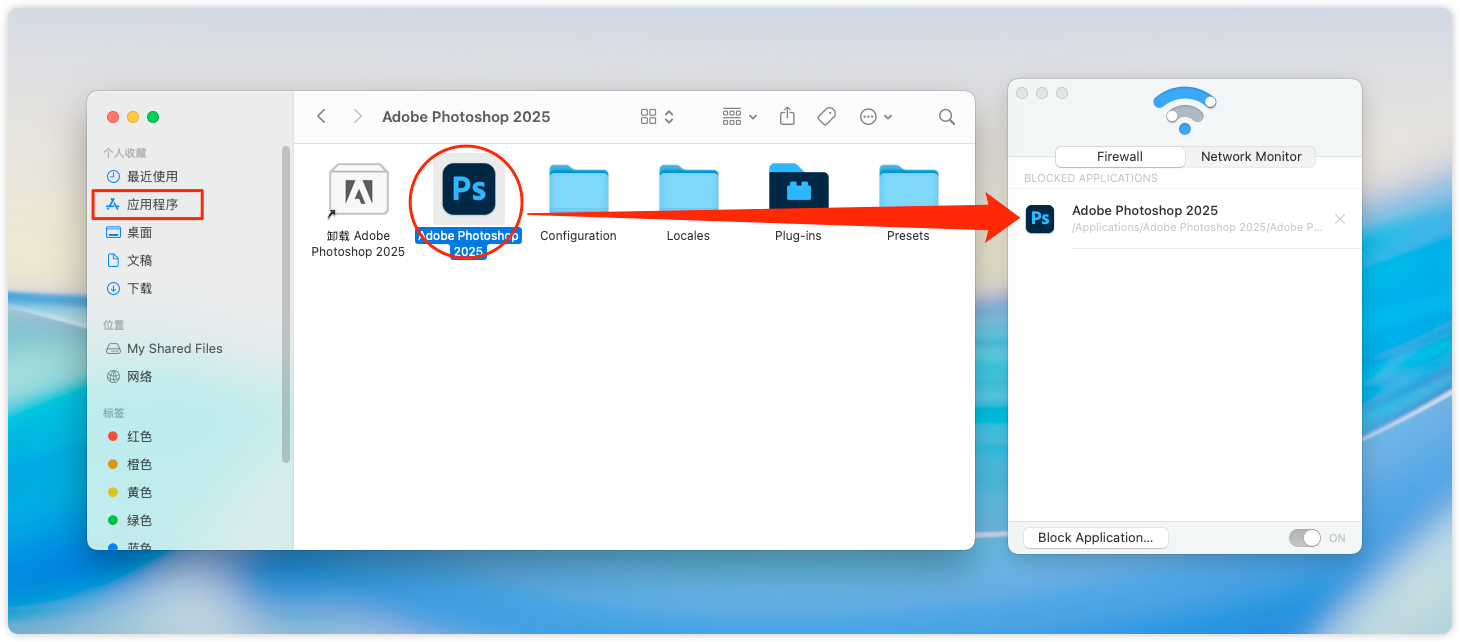Open the Configuration folder
Viewport: 1460px width, 642px height.
click(578, 189)
